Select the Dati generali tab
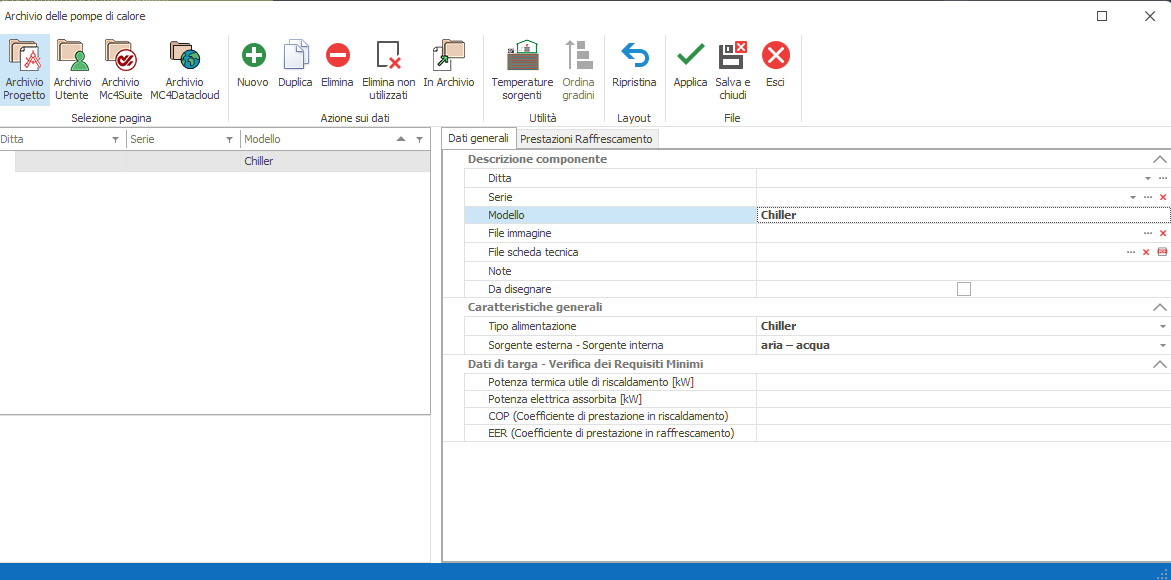 tap(478, 138)
